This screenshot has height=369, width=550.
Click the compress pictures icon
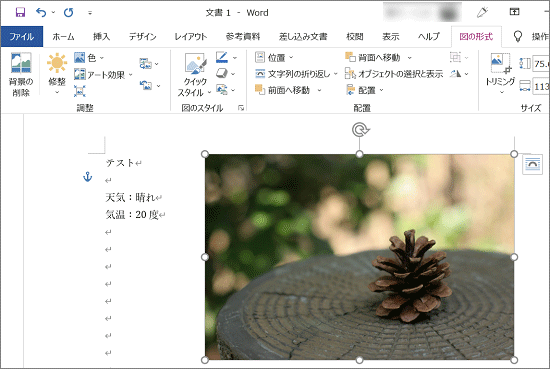[146, 63]
